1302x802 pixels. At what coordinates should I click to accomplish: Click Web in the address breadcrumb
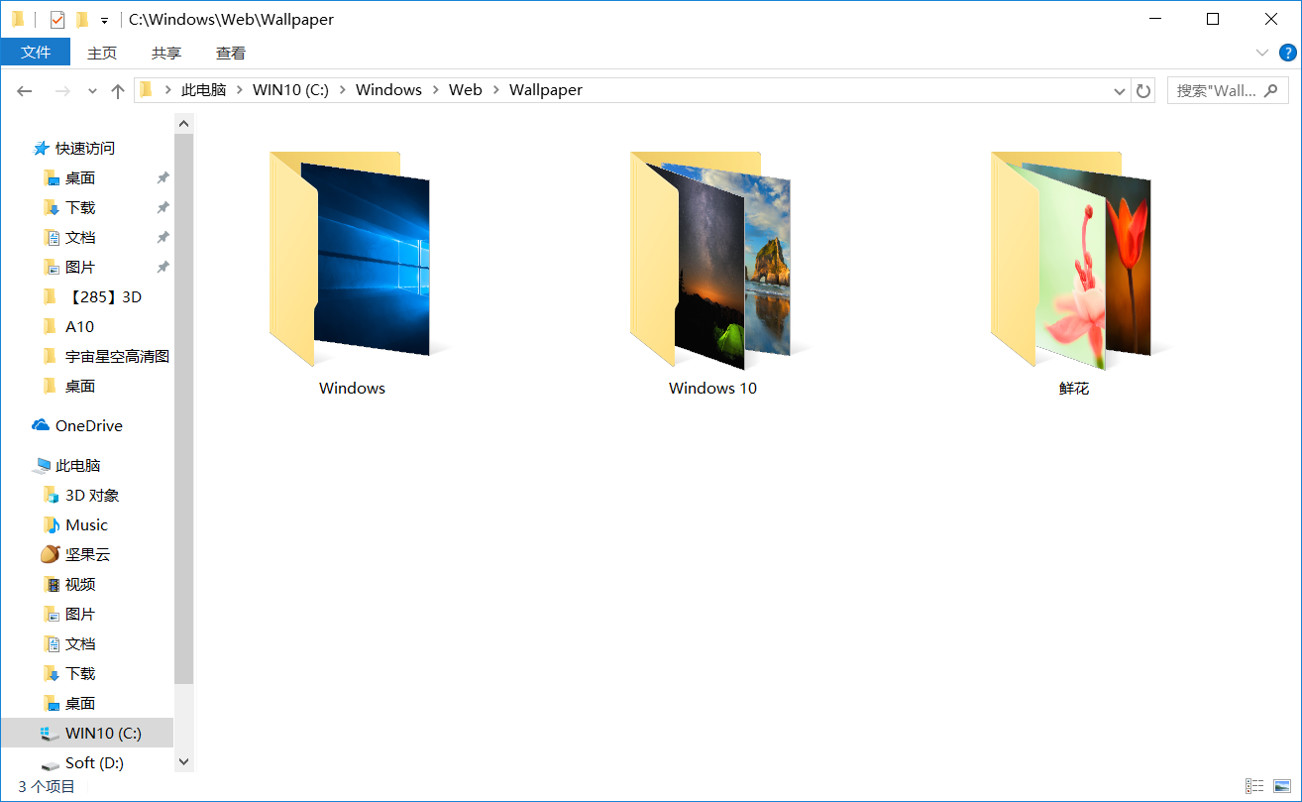[465, 90]
